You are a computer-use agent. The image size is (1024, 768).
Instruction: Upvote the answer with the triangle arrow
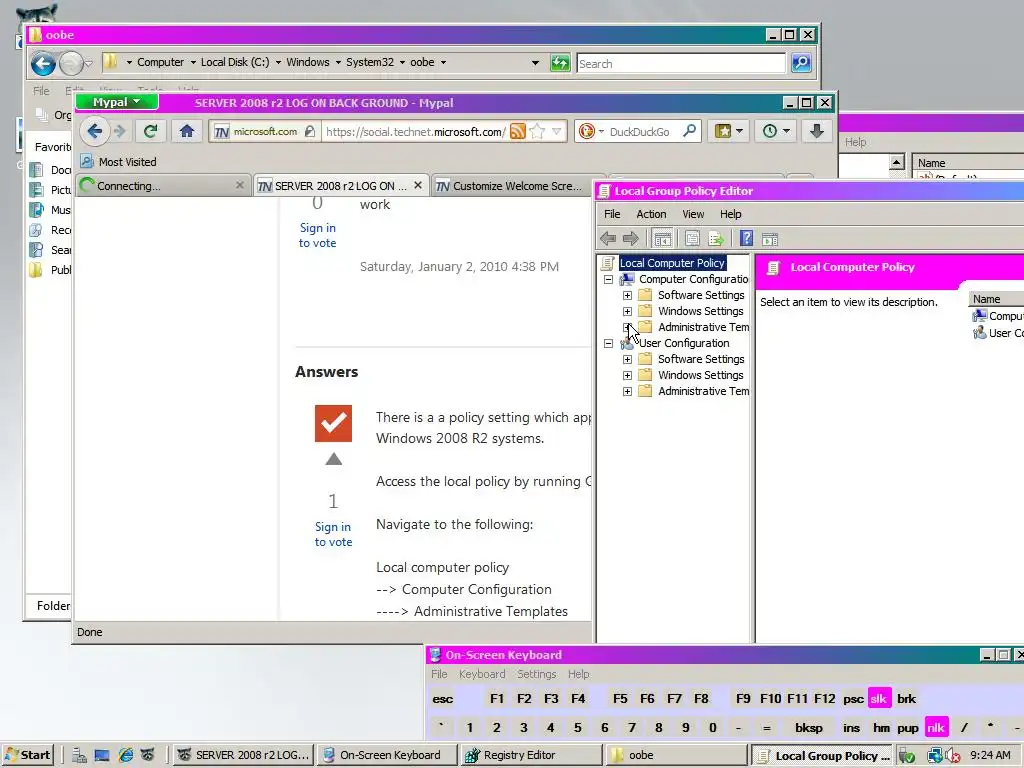pos(334,459)
